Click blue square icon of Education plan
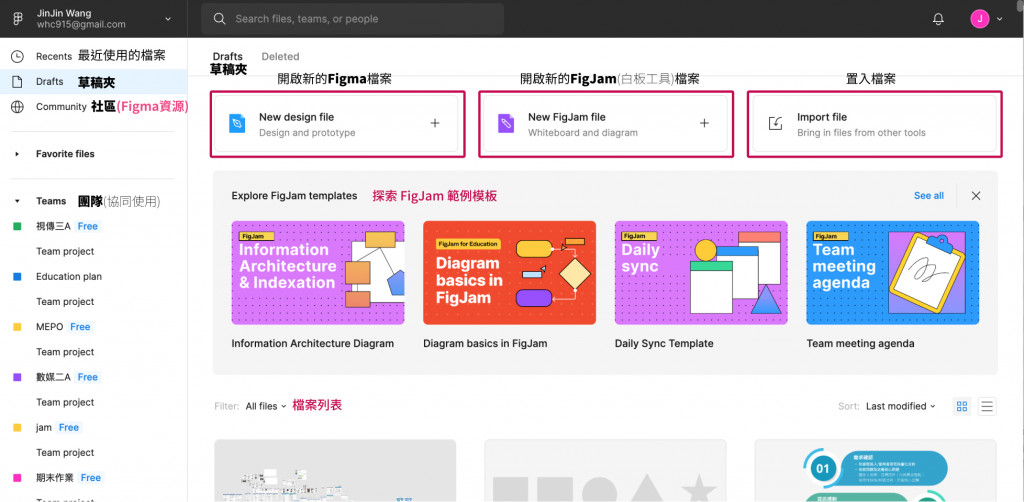 [18, 277]
